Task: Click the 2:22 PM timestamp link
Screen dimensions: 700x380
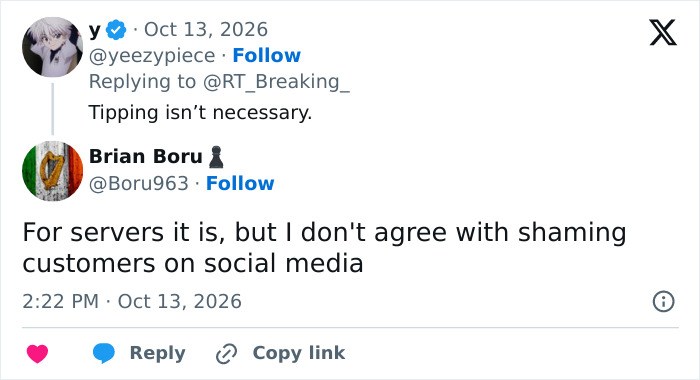Action: [x=132, y=301]
